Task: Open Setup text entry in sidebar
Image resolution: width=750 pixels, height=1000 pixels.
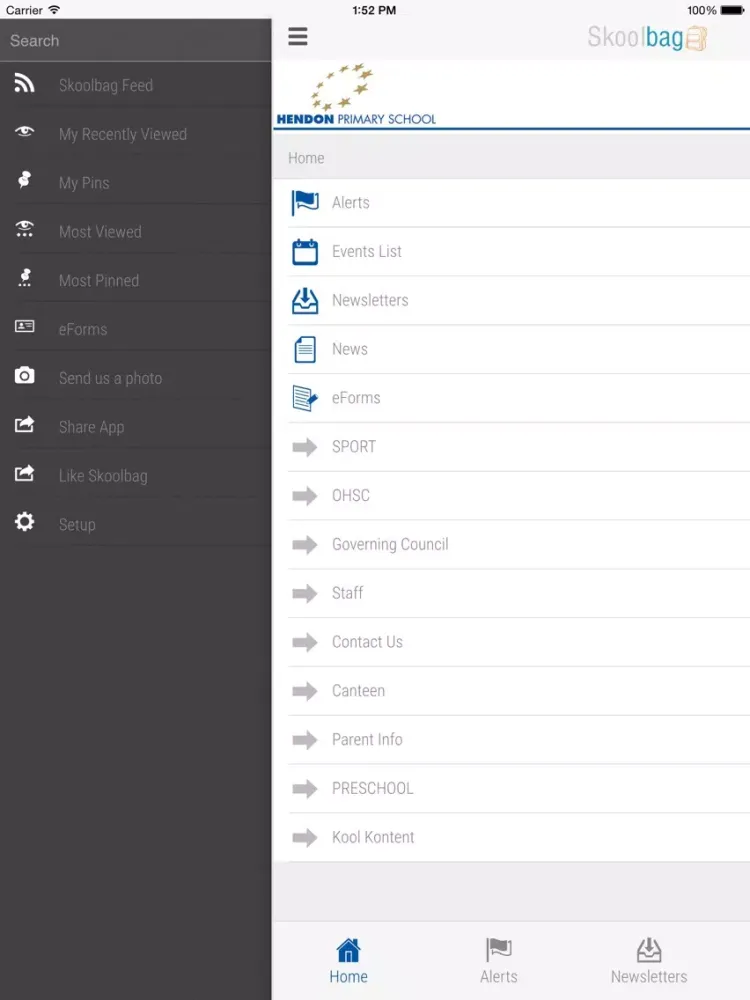Action: 77,525
